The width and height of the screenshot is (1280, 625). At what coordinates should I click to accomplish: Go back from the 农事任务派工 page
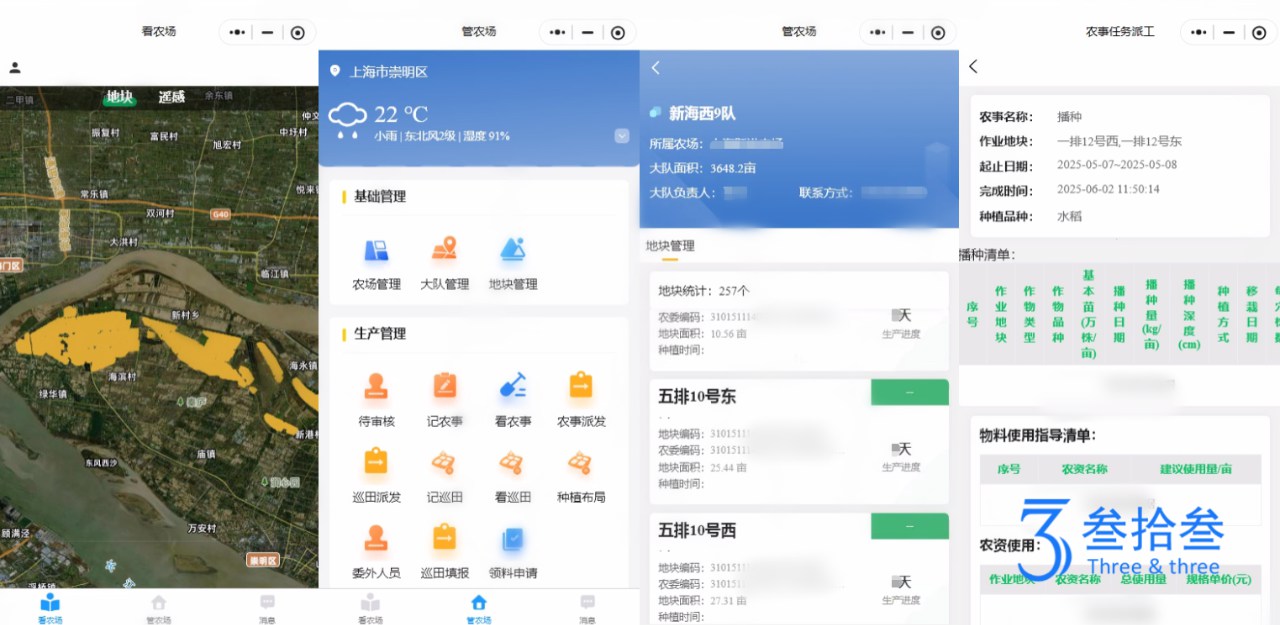[973, 67]
